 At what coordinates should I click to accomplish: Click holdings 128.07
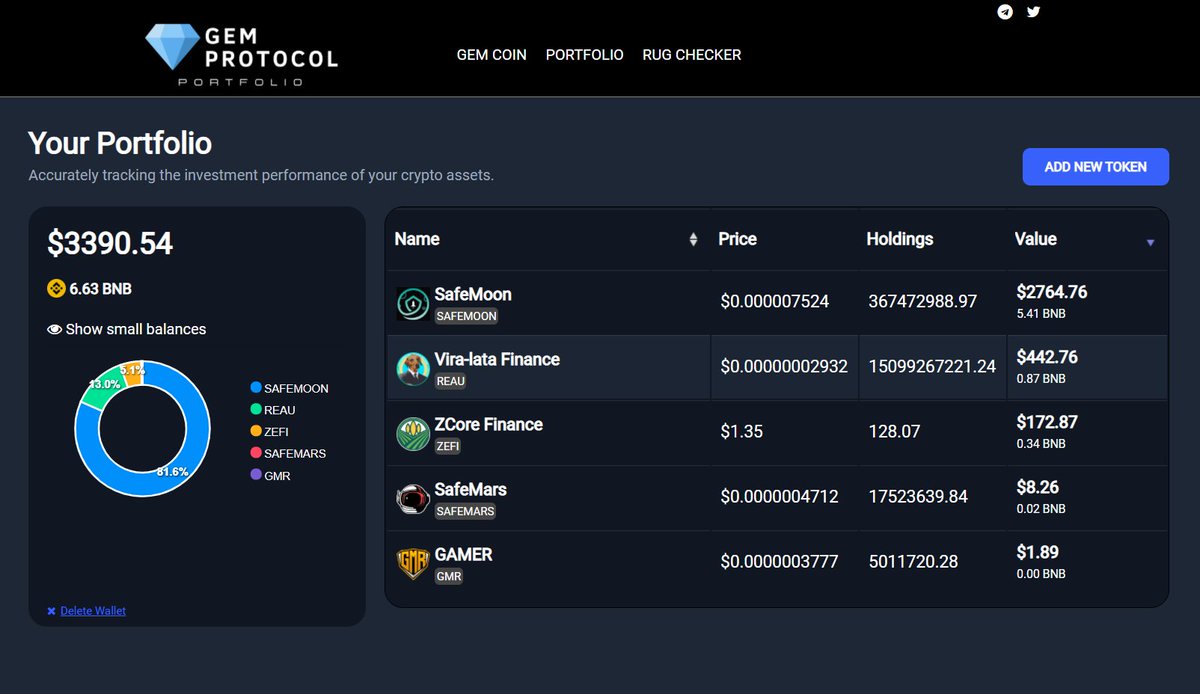pyautogui.click(x=894, y=431)
